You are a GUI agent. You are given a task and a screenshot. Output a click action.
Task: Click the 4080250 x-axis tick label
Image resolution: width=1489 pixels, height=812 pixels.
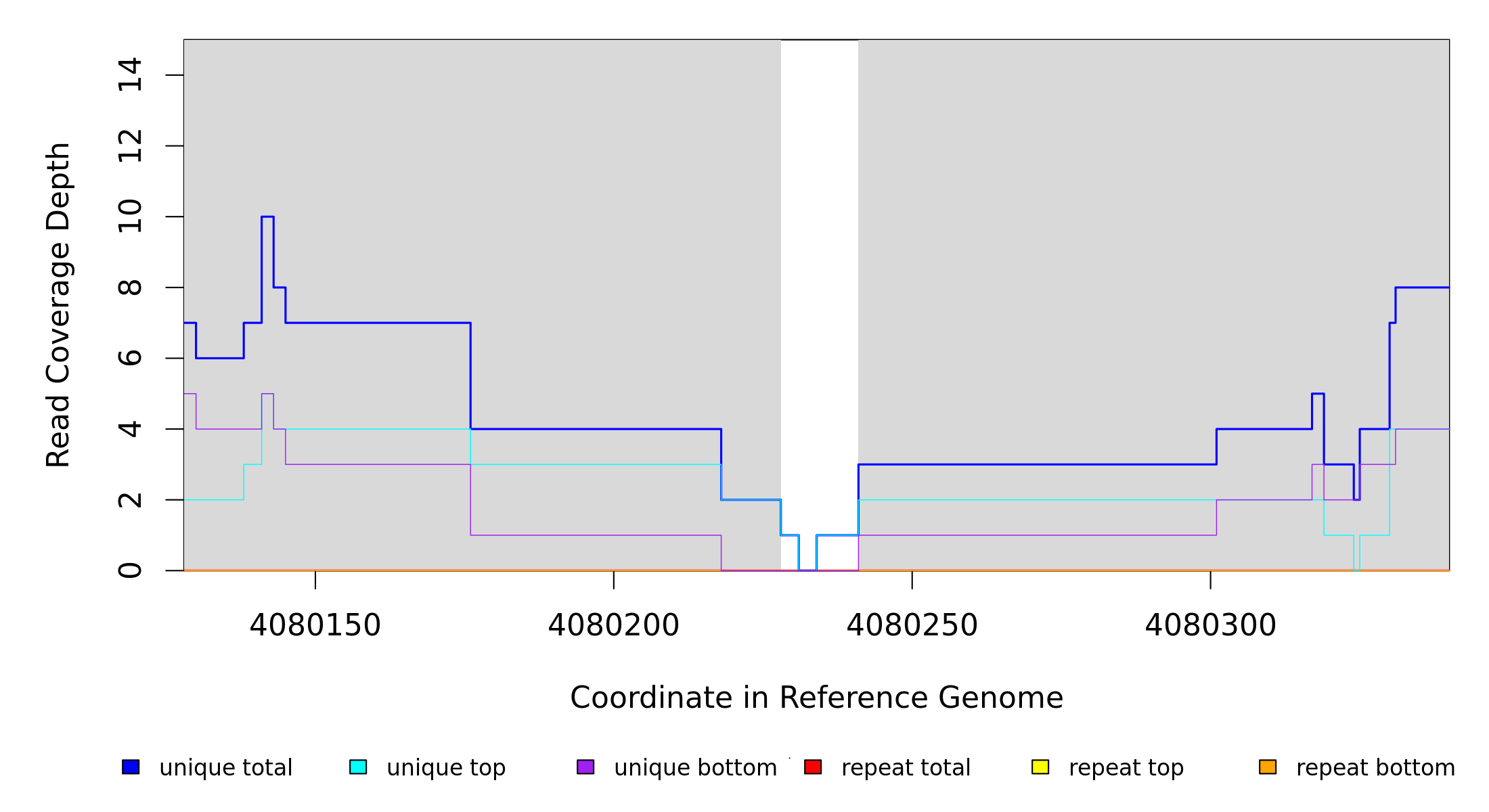click(912, 625)
